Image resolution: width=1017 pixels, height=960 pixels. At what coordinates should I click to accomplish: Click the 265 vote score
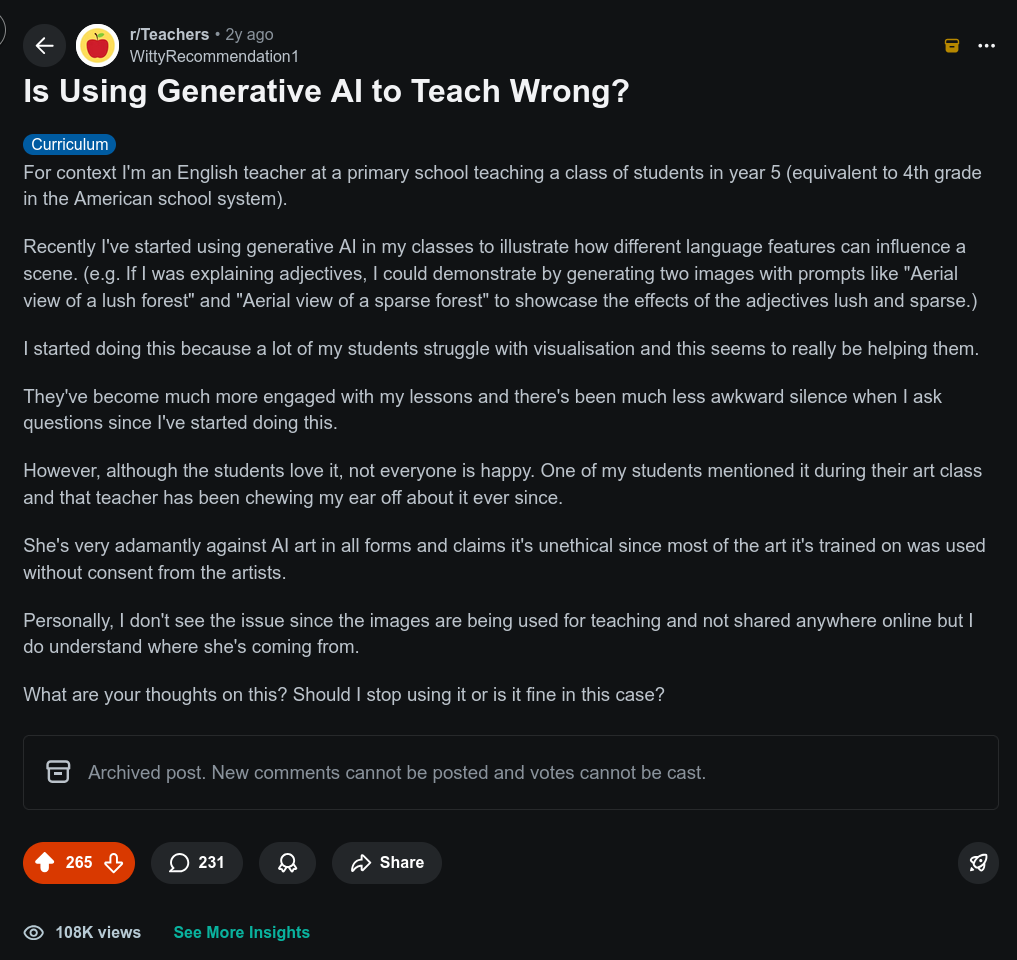[x=79, y=863]
